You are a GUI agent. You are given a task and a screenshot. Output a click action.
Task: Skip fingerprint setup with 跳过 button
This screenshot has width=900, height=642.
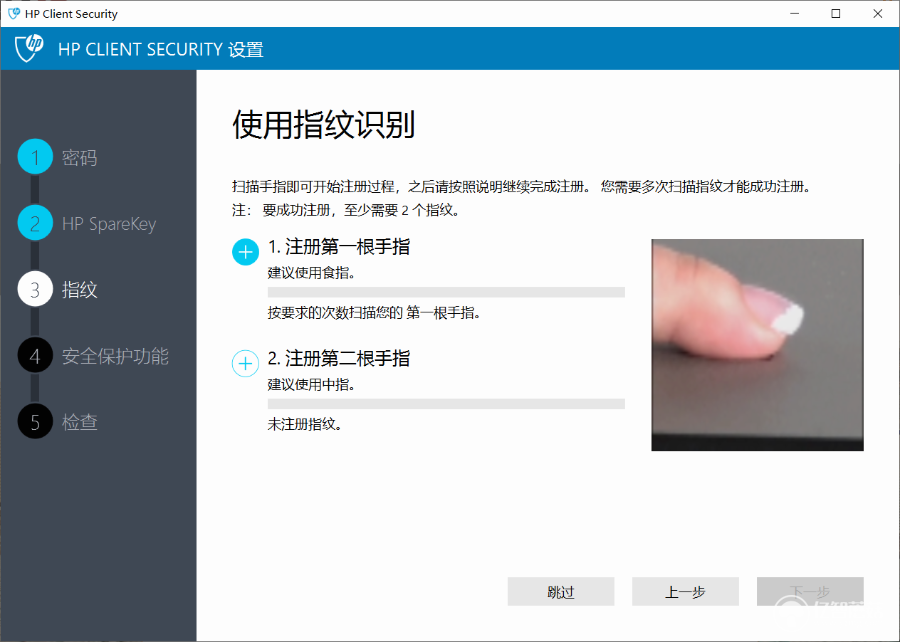click(x=561, y=592)
